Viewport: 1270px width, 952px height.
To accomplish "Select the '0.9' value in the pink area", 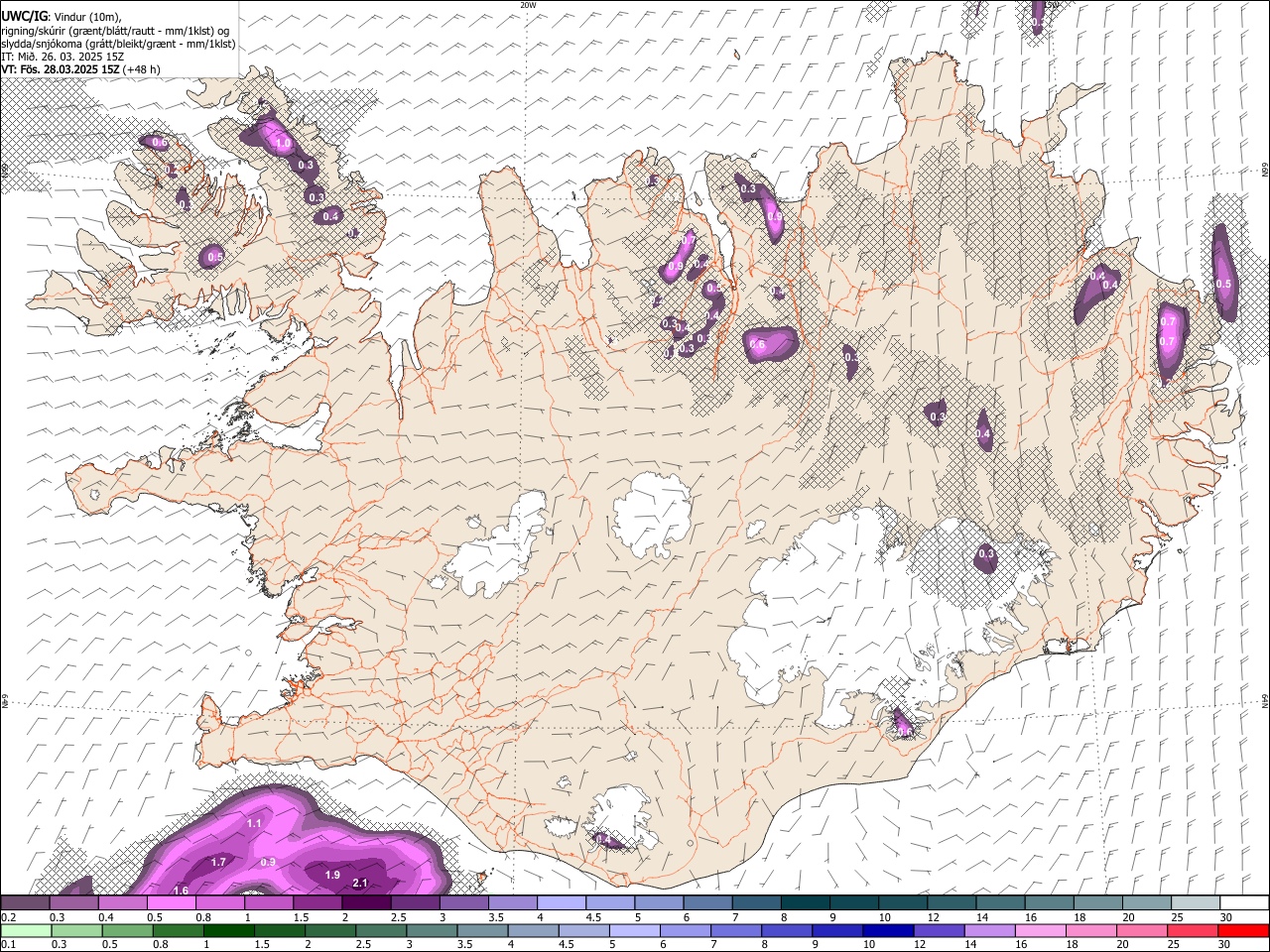I will 268,862.
